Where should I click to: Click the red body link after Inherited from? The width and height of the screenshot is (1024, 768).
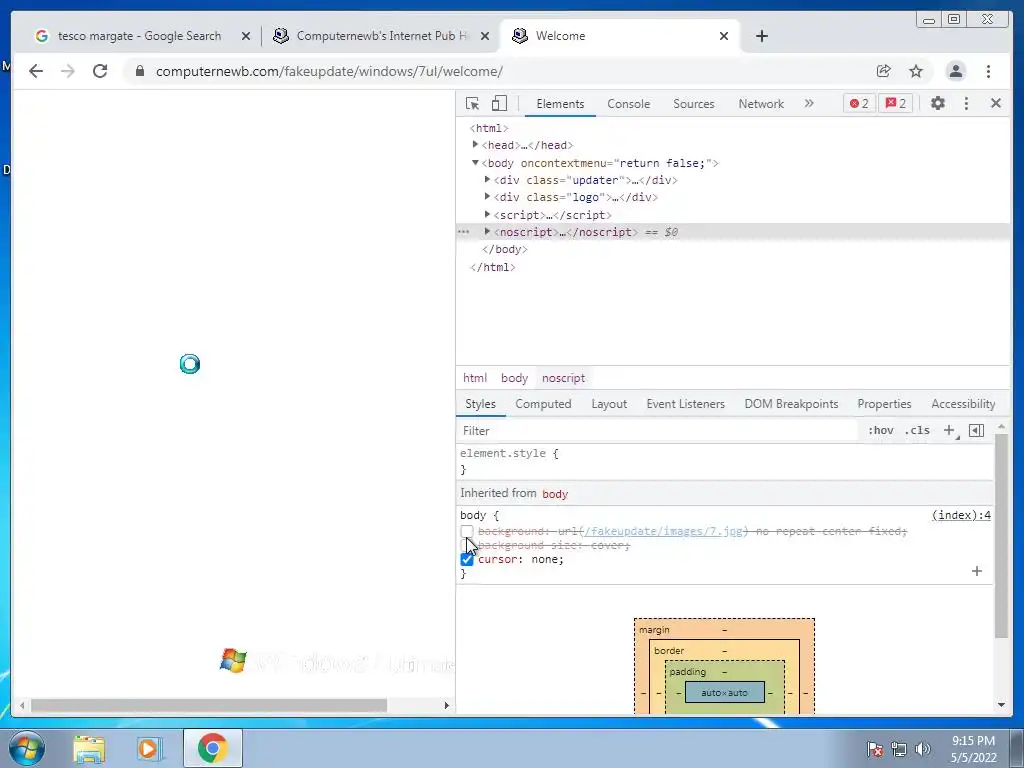click(x=555, y=494)
